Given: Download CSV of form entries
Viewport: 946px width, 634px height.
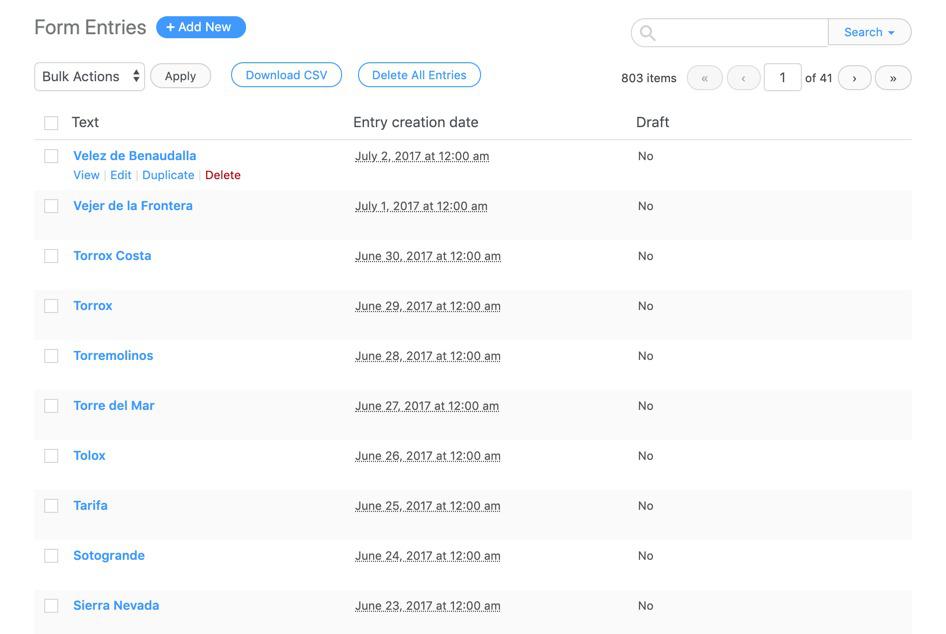Looking at the screenshot, I should click(x=286, y=75).
